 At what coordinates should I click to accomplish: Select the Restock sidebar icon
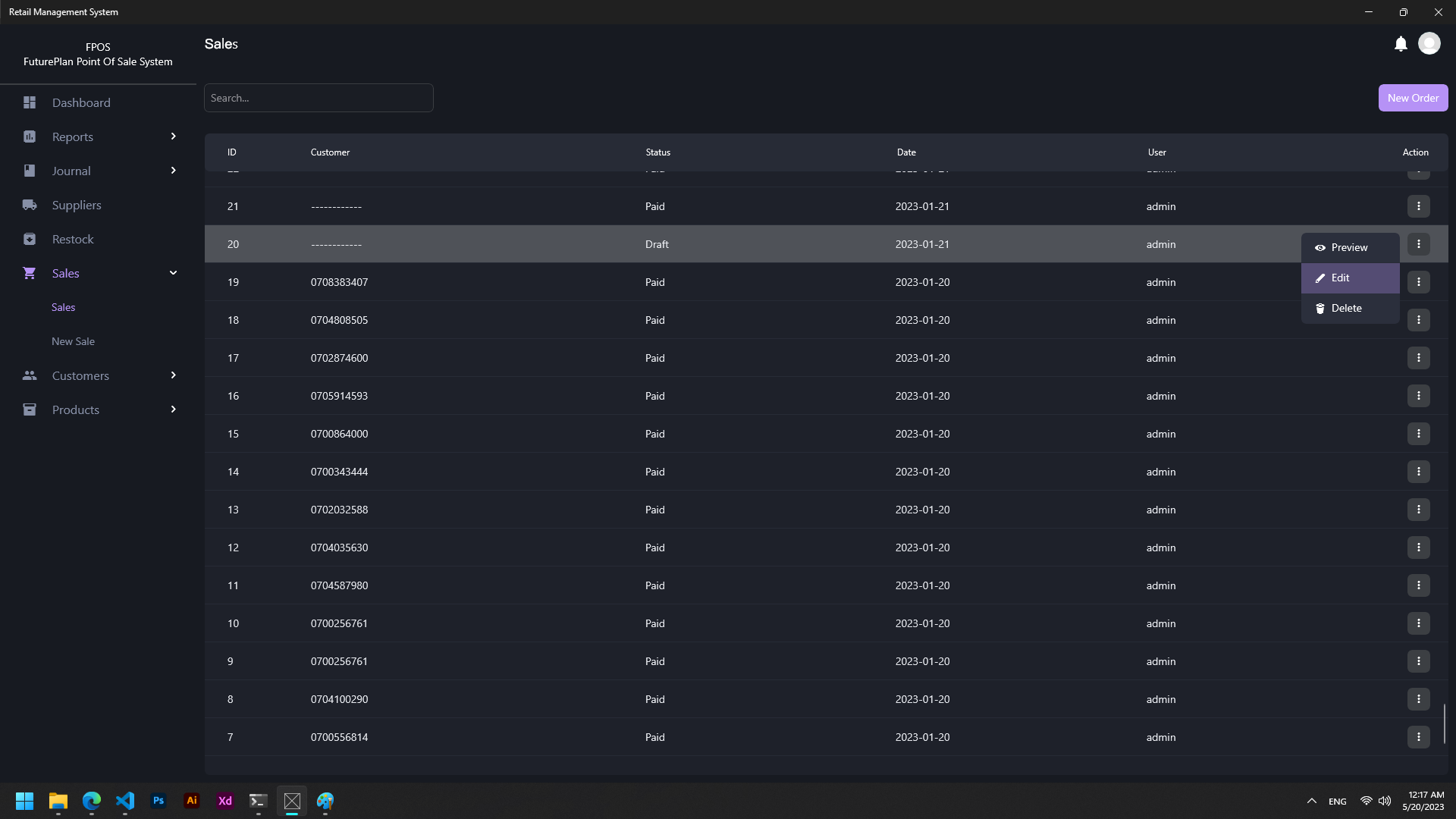click(x=29, y=238)
